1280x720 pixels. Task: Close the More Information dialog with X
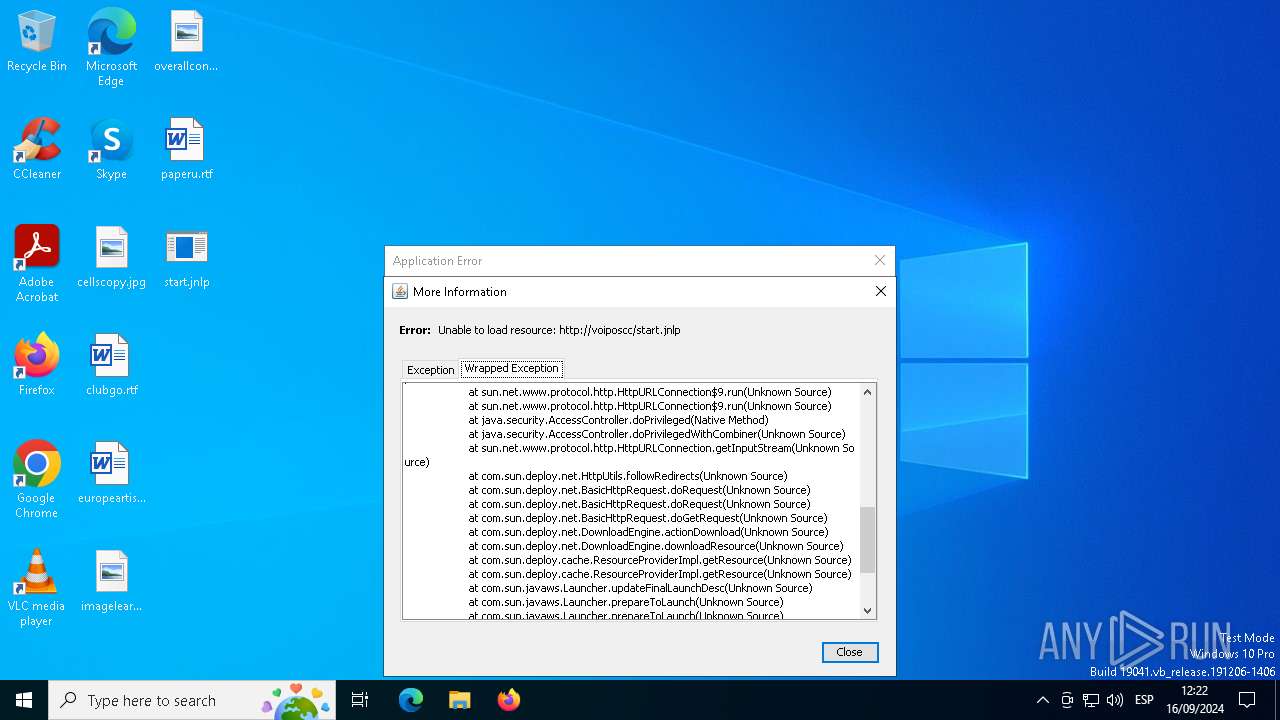click(x=881, y=291)
